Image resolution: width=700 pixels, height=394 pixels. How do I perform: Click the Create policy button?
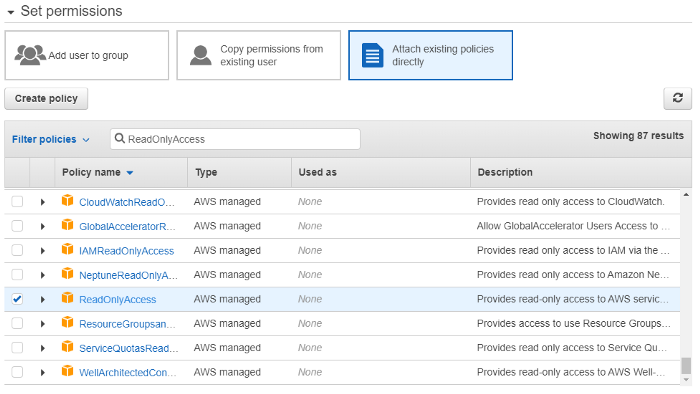coord(46,98)
